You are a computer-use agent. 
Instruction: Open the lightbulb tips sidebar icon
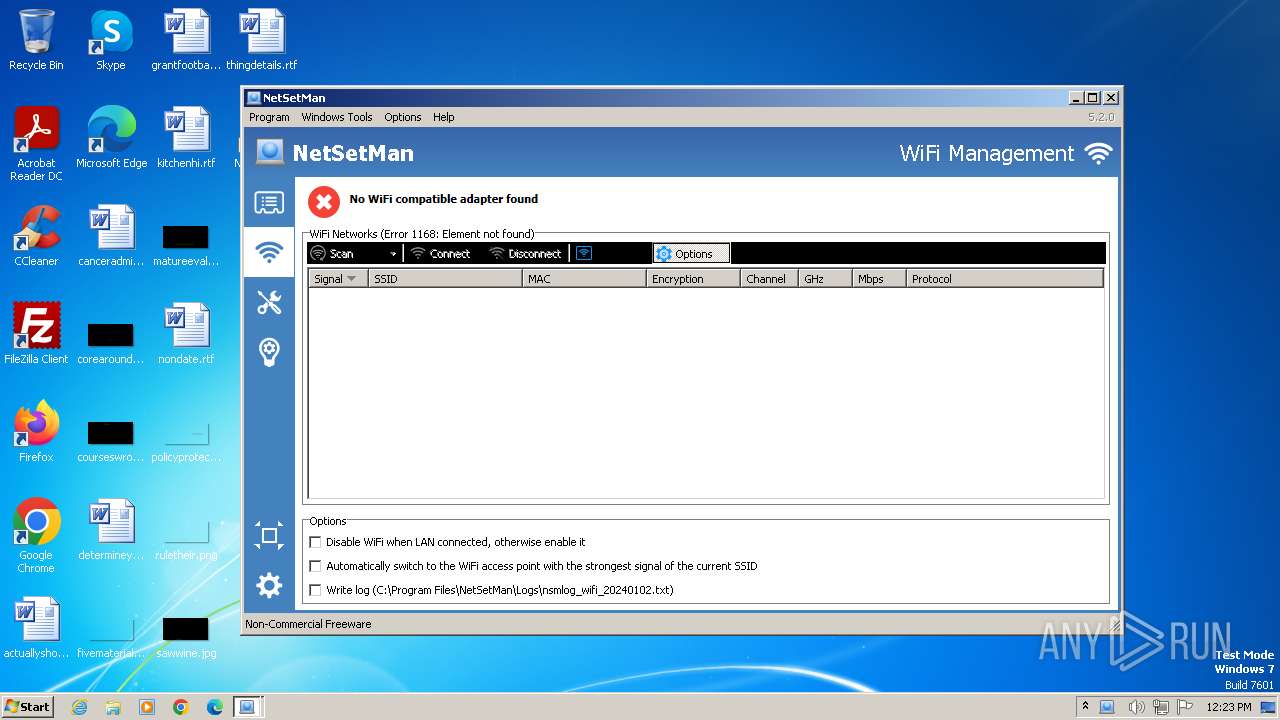point(269,351)
